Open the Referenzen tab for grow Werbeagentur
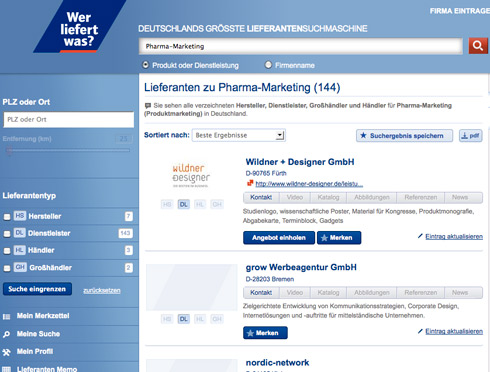This screenshot has width=490, height=372. click(x=421, y=293)
